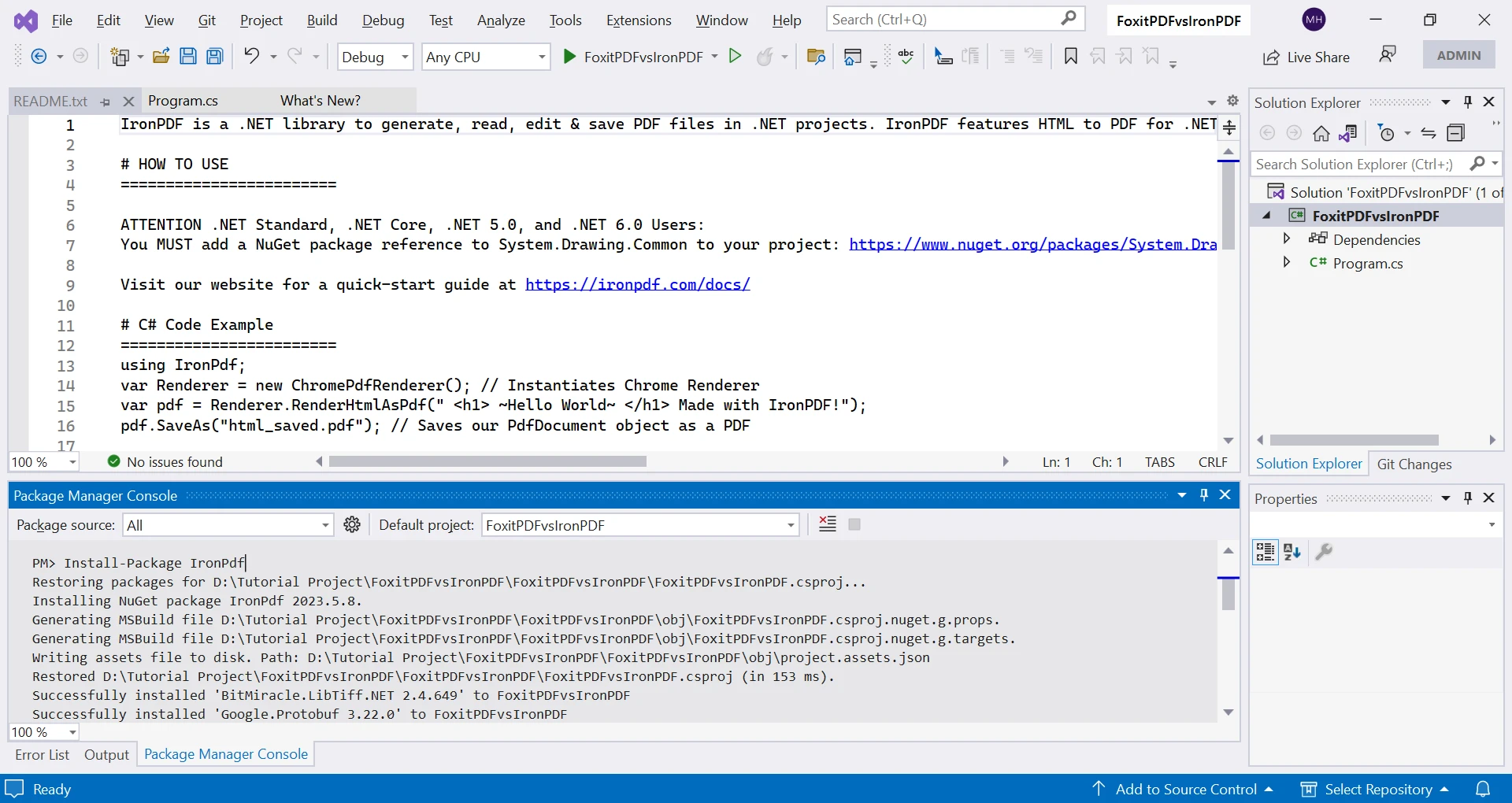Toggle bookmark icon in toolbar

[1070, 56]
